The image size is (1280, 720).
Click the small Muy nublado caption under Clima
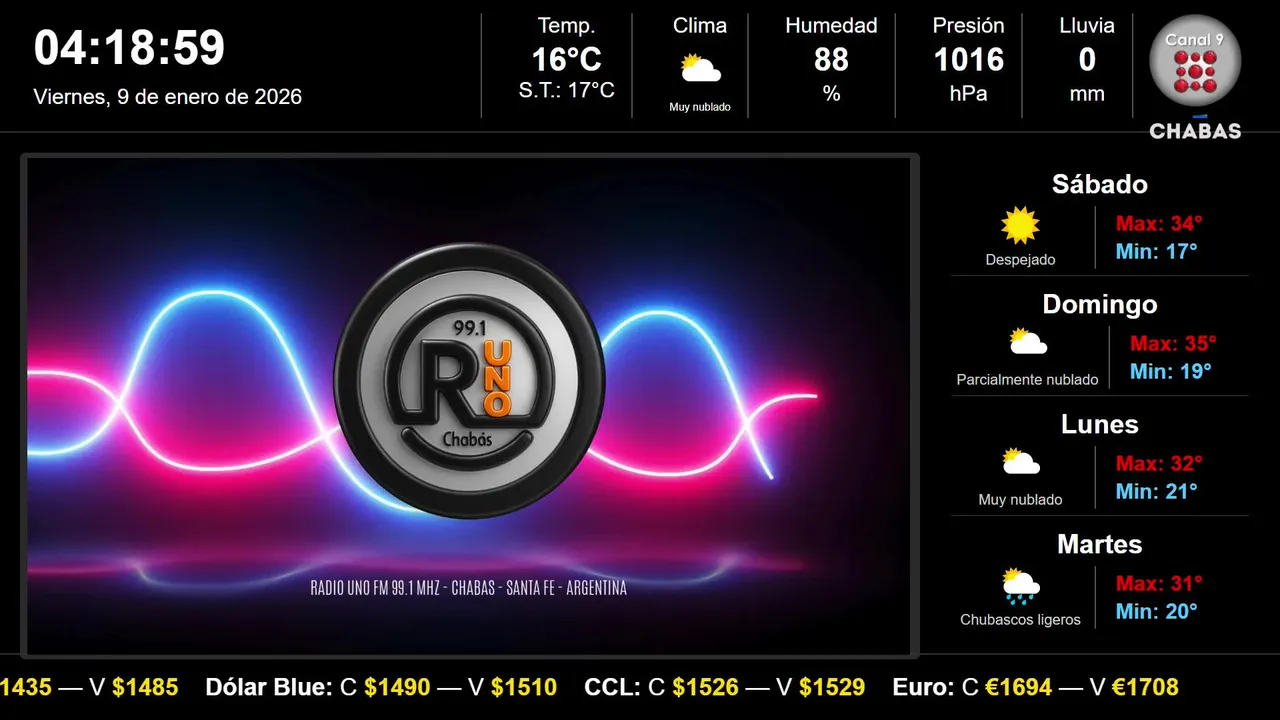coord(700,107)
